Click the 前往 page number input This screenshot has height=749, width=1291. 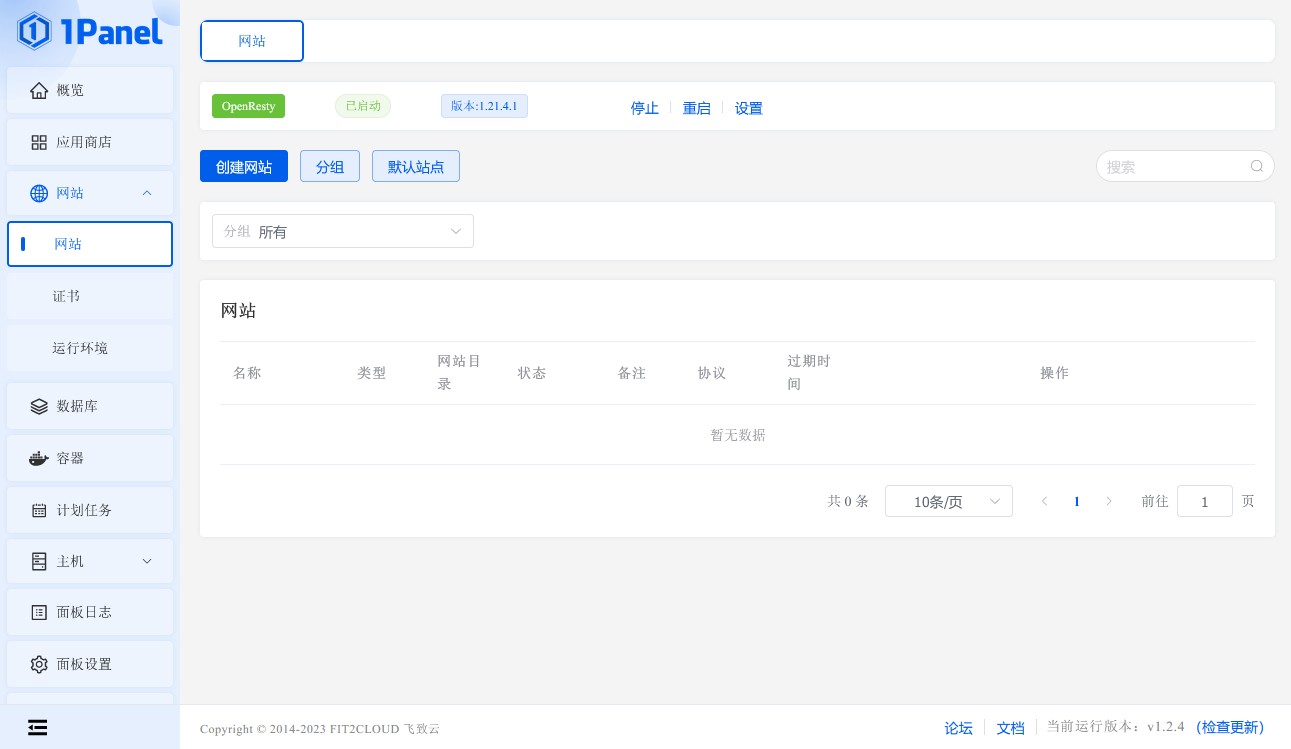tap(1205, 501)
